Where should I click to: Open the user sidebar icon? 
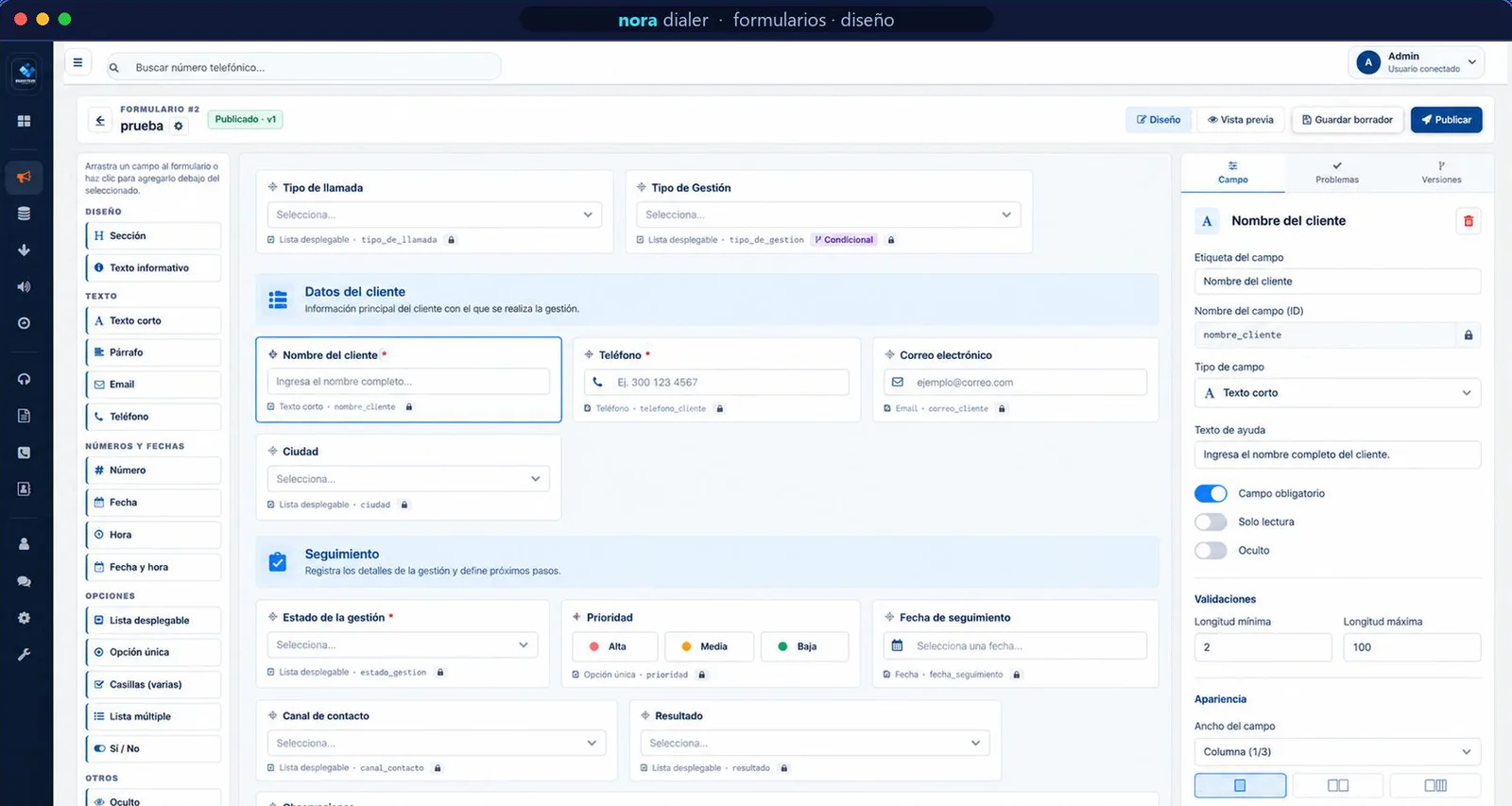point(25,544)
